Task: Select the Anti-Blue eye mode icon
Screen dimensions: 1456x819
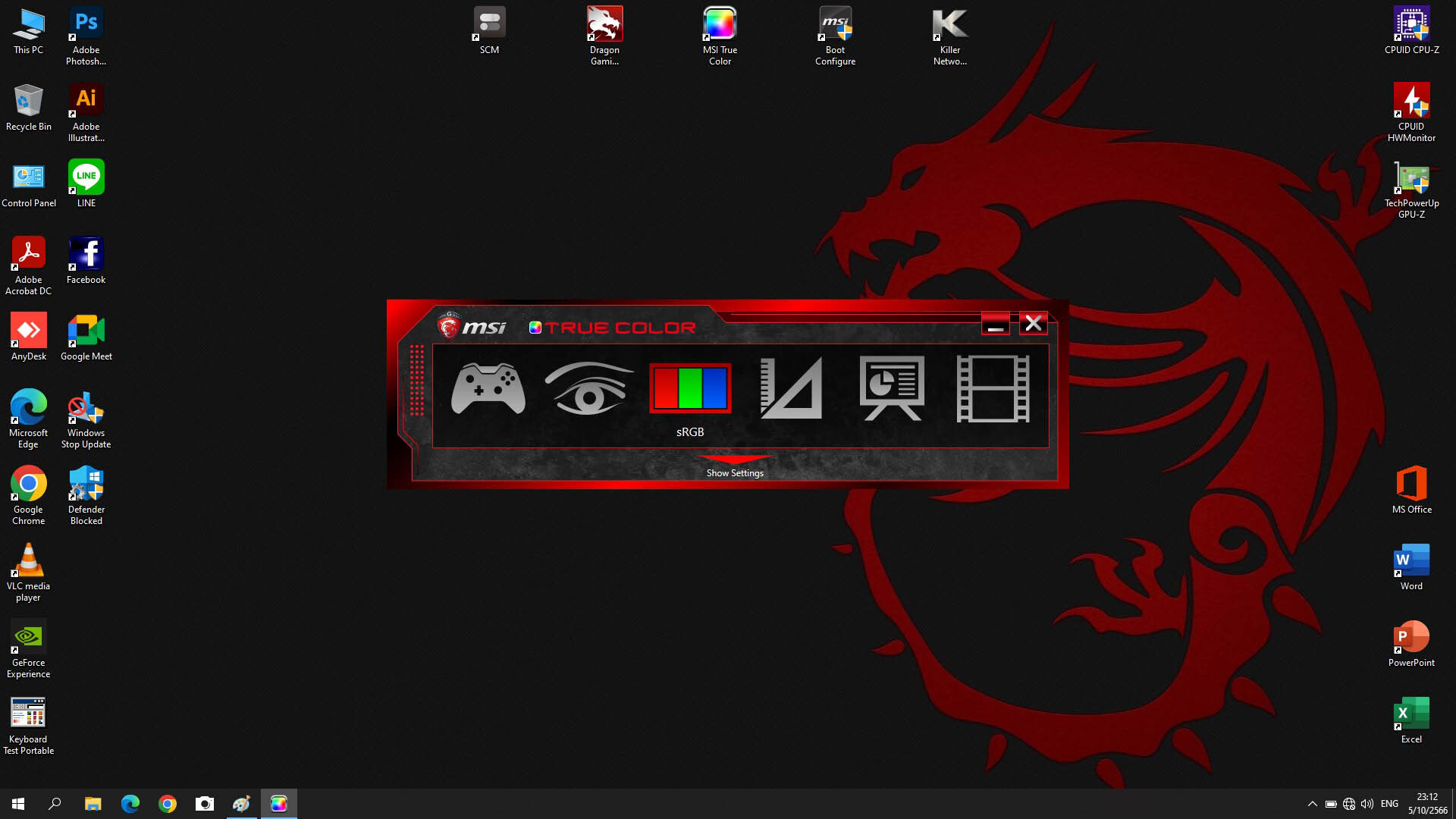Action: coord(589,388)
